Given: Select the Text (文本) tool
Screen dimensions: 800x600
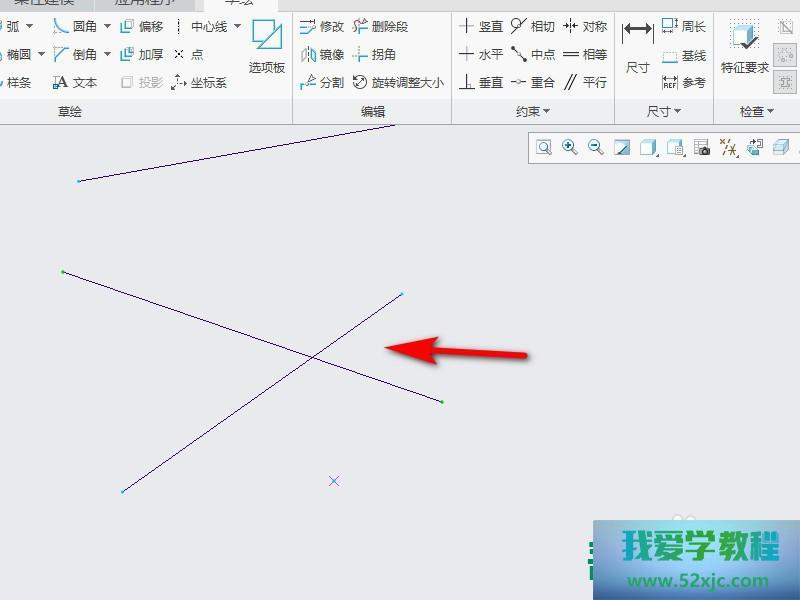Looking at the screenshot, I should coord(75,83).
